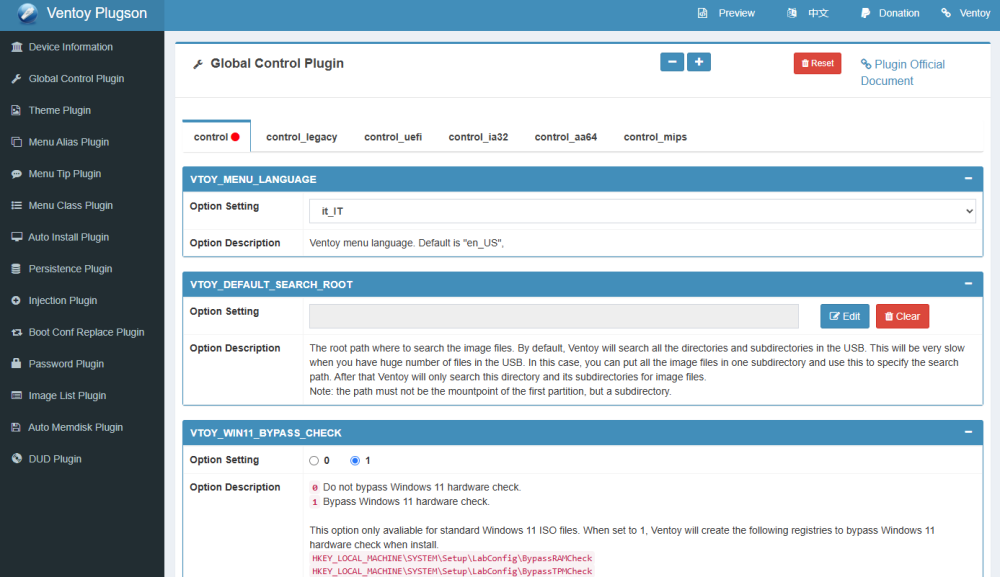This screenshot has height=577, width=1000.
Task: Click the Ventoy link chain icon in header
Action: 946,13
